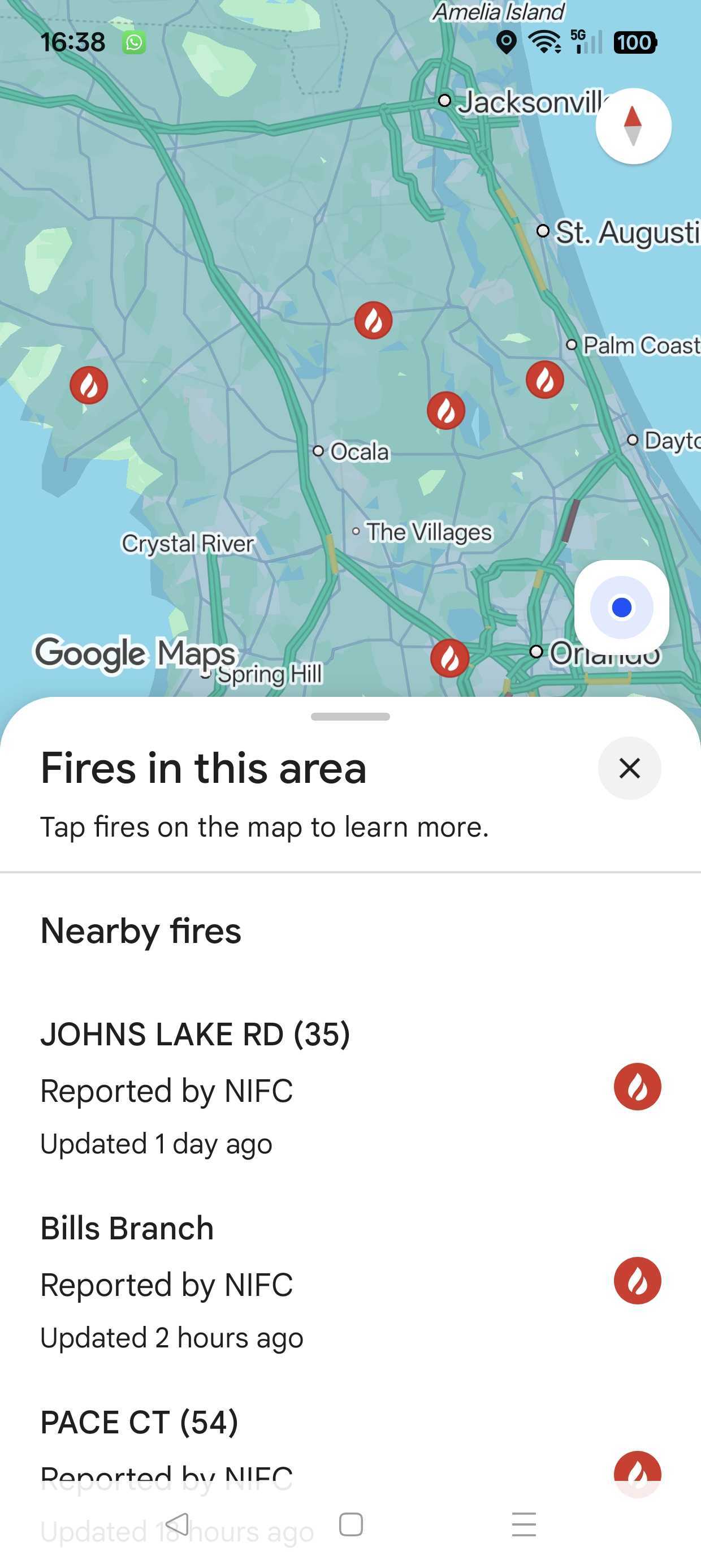Tap the fire icon beside JOHNS LAKE RD

pos(637,1087)
